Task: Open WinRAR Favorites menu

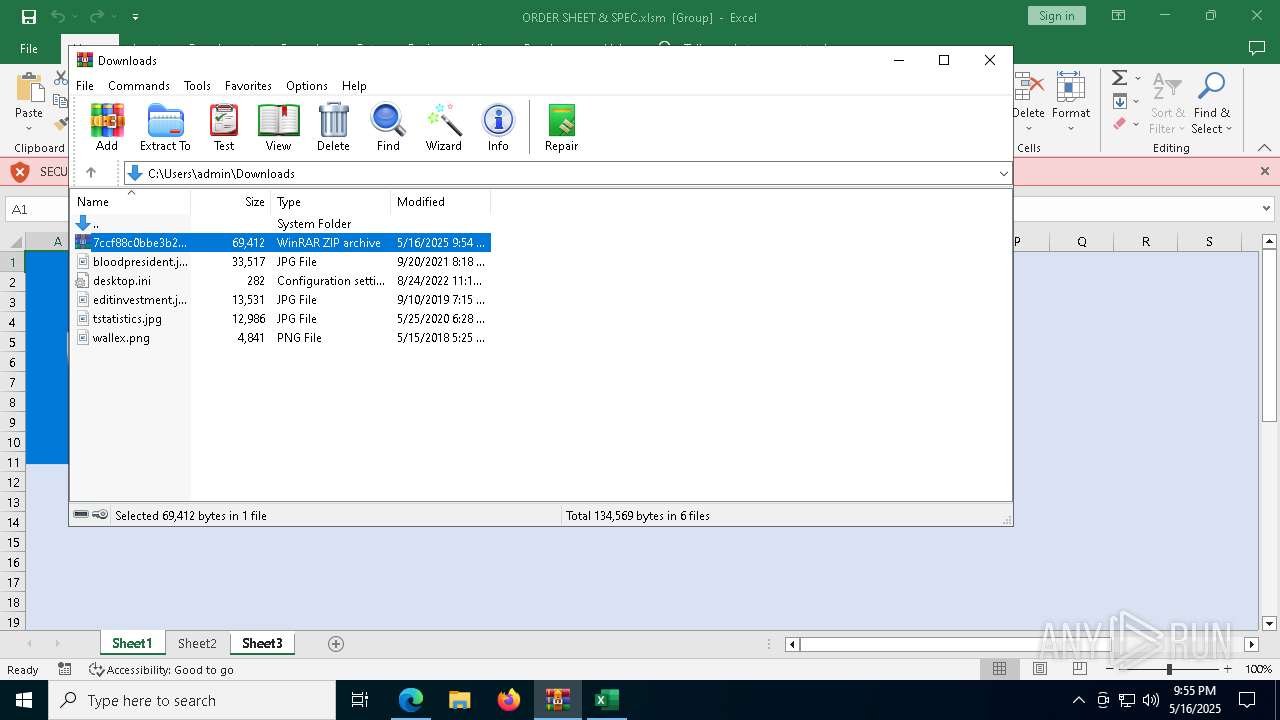Action: [x=248, y=86]
